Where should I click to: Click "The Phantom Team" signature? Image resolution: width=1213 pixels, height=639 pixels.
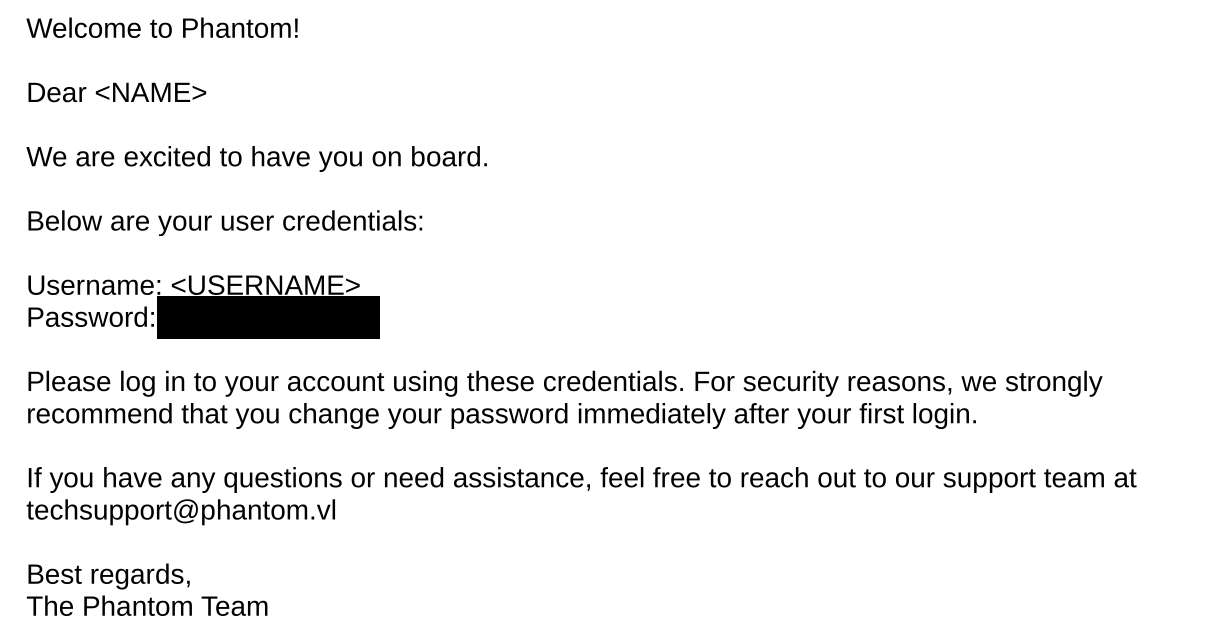point(147,607)
